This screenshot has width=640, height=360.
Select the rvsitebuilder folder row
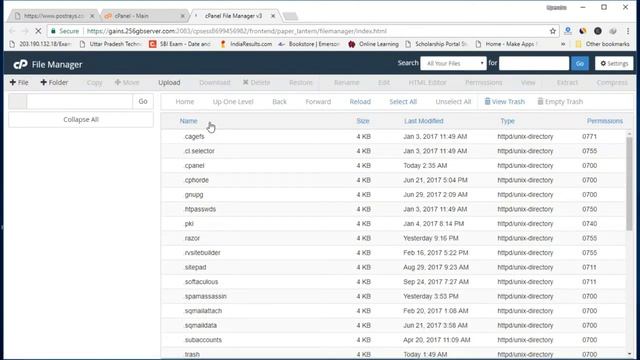[393, 253]
